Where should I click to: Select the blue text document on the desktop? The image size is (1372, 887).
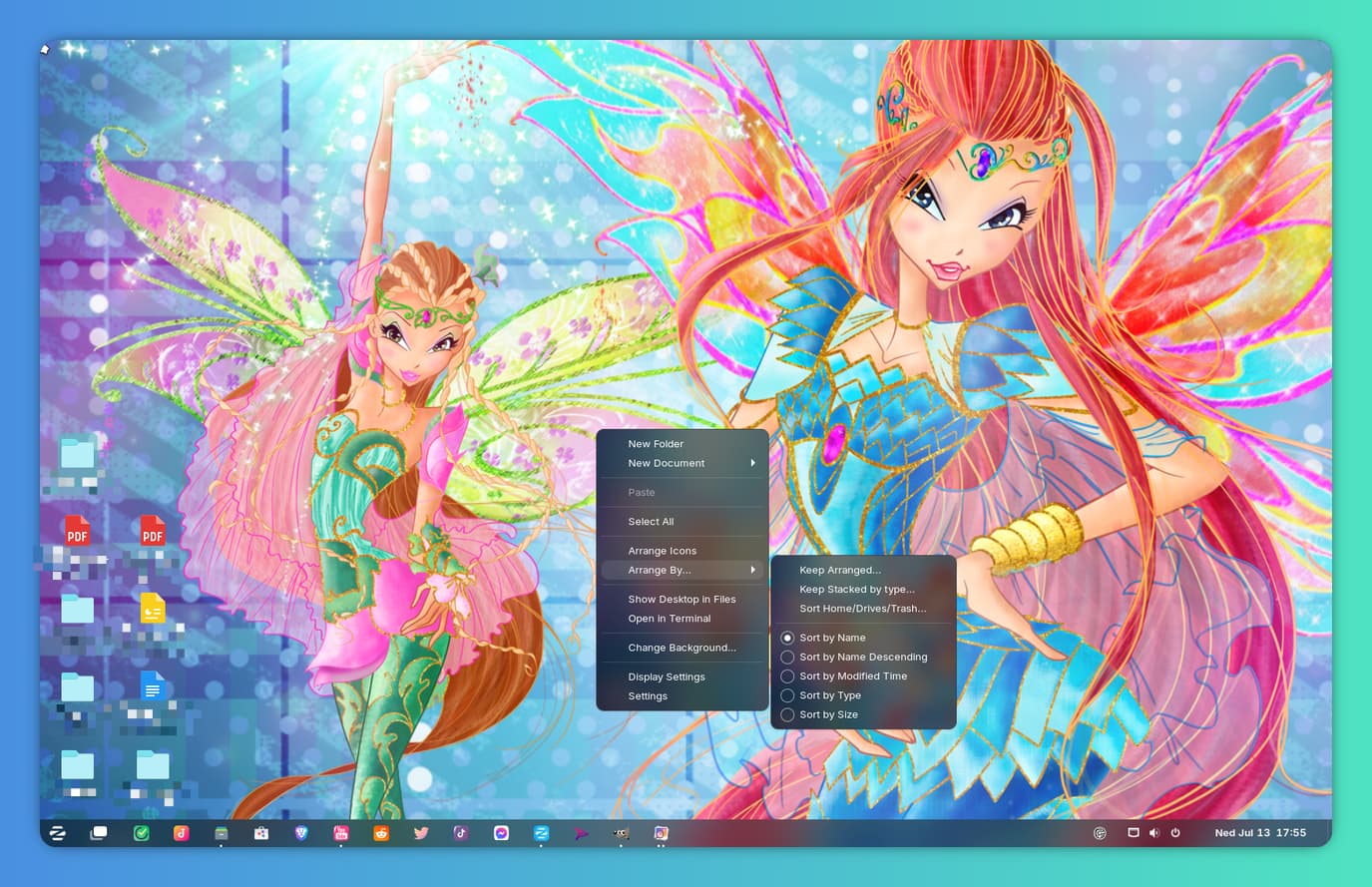pyautogui.click(x=153, y=685)
